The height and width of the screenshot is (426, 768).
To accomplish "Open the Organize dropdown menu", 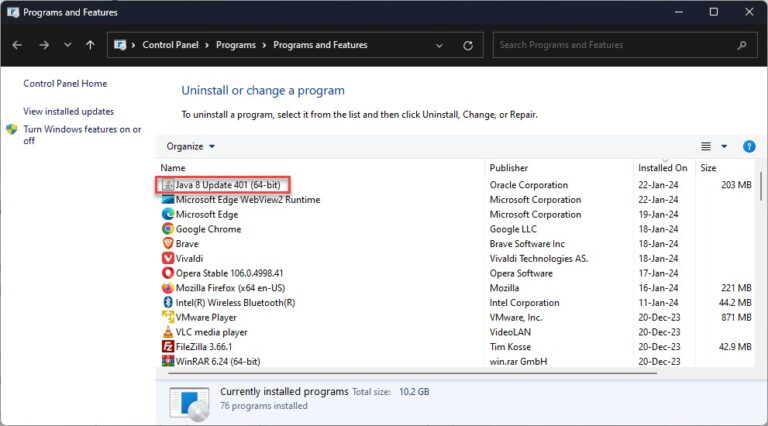I will coord(190,146).
